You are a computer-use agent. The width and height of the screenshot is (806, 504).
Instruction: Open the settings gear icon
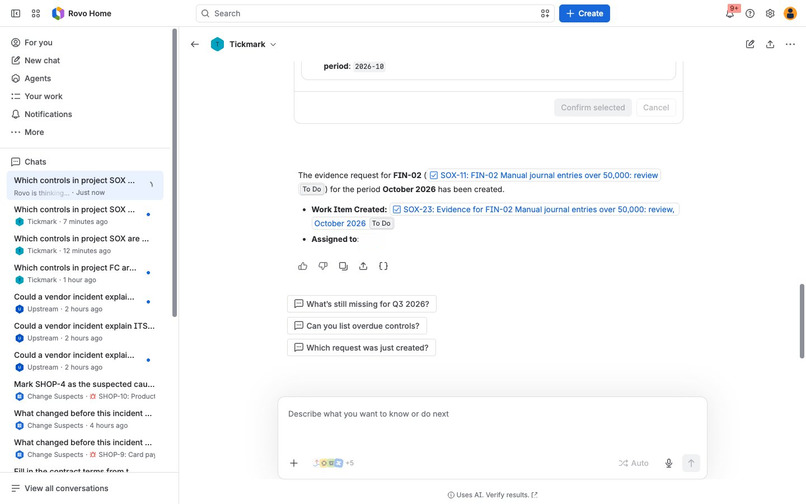(x=770, y=13)
